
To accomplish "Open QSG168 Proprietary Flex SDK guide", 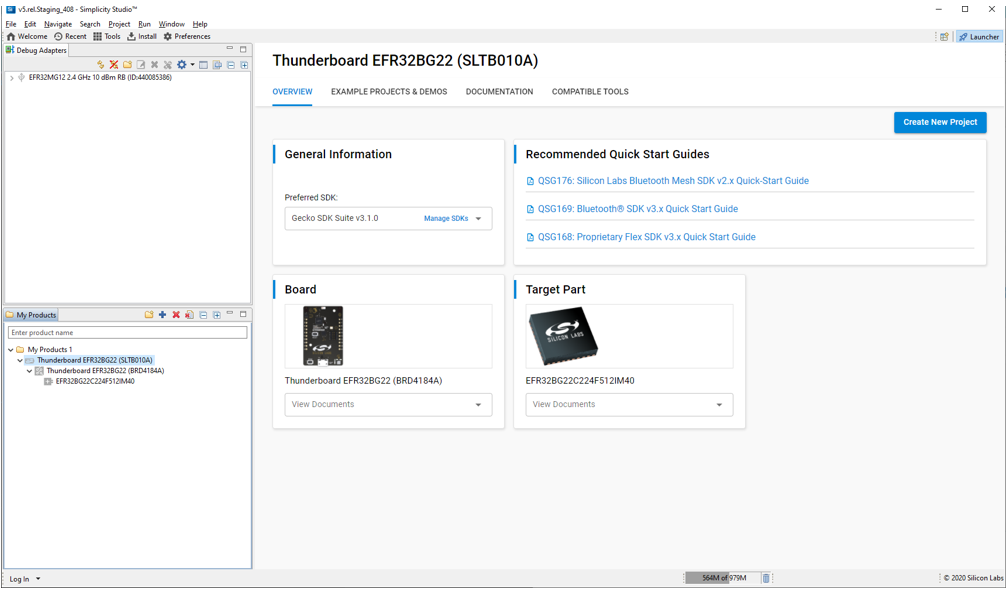I will pyautogui.click(x=647, y=237).
